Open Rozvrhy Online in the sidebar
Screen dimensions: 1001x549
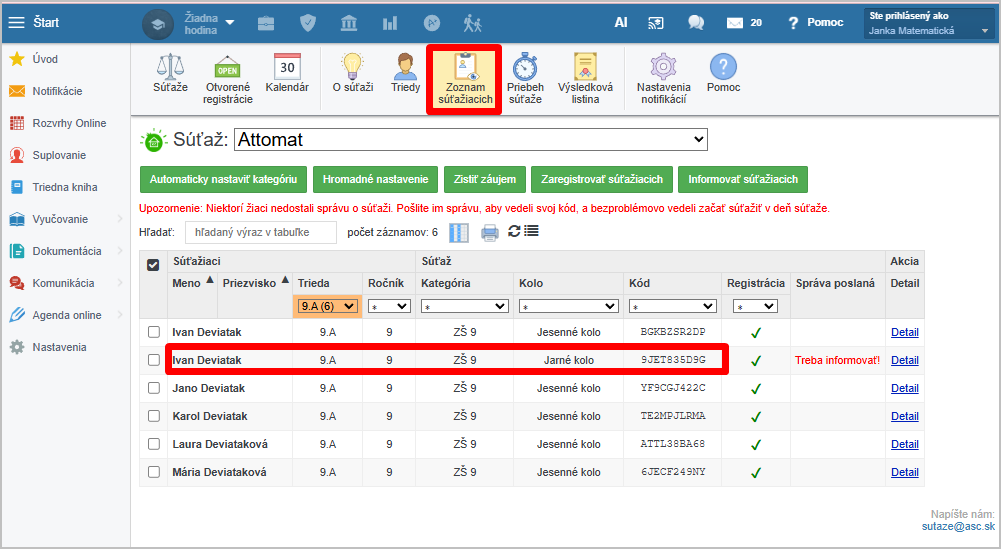(x=68, y=123)
